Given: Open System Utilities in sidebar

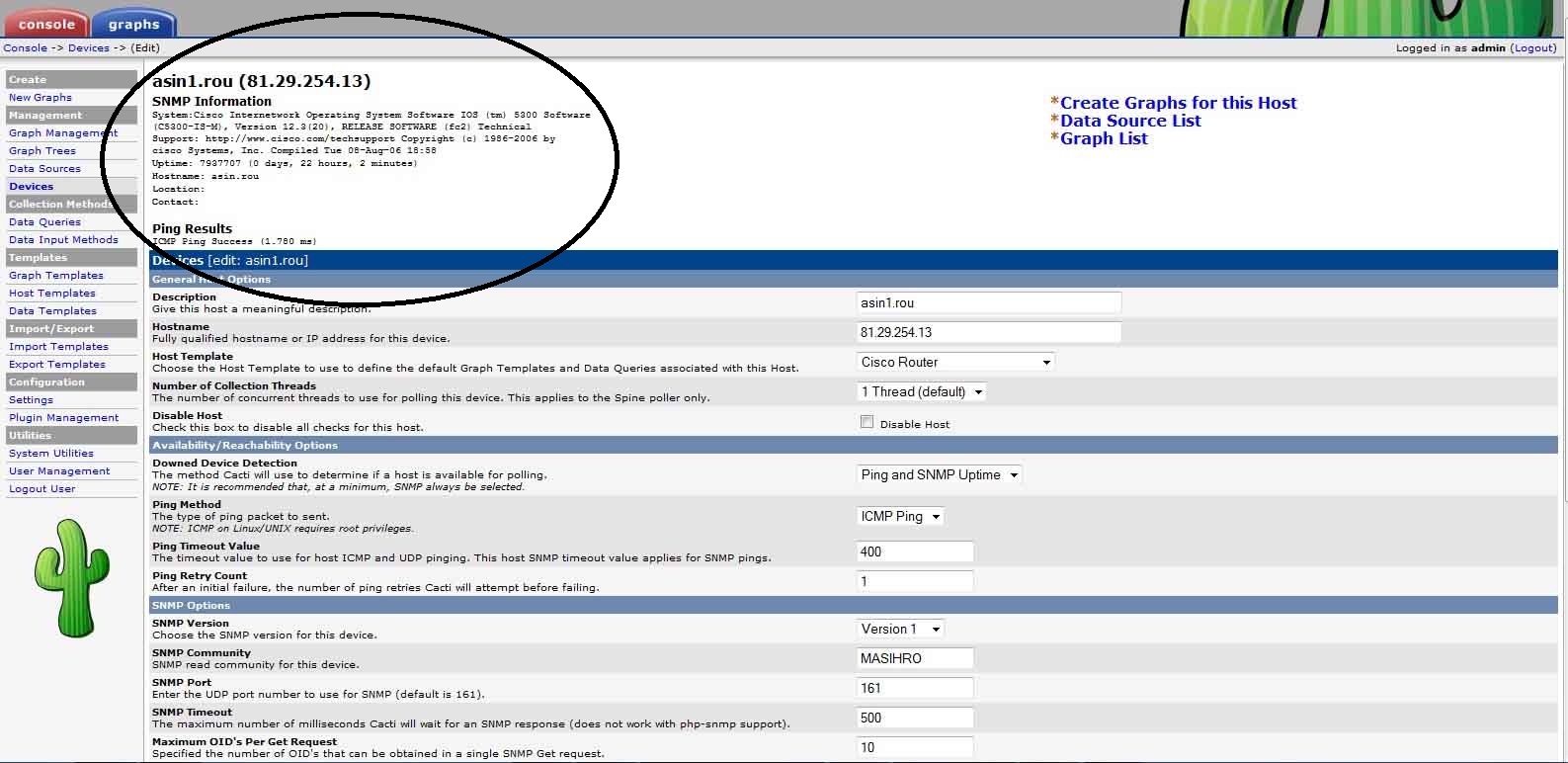Looking at the screenshot, I should pos(51,454).
